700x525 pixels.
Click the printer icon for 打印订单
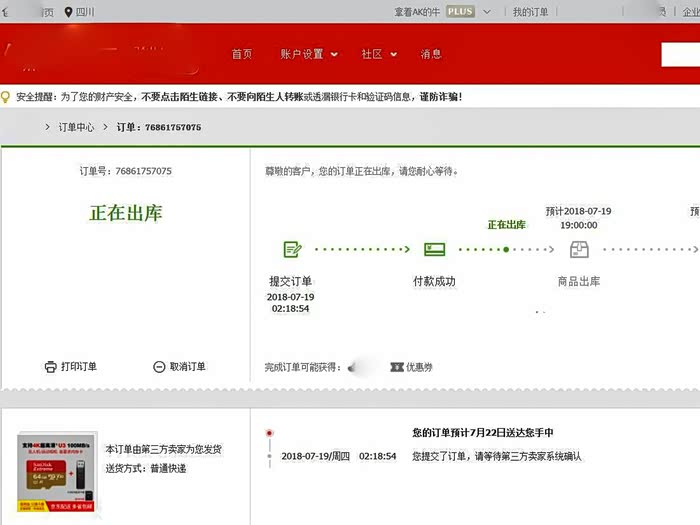[x=51, y=367]
